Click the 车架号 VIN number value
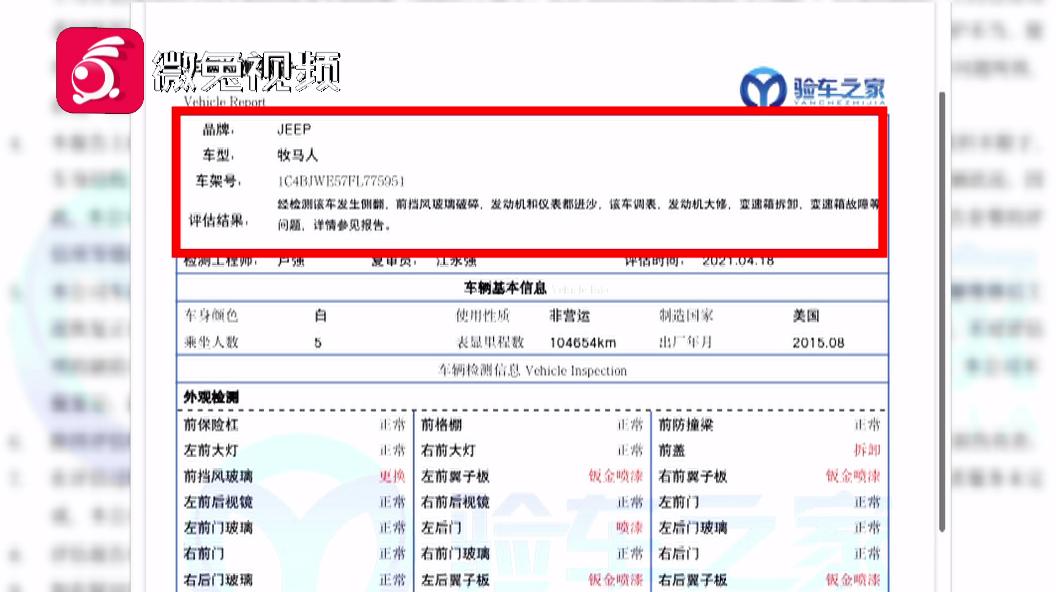1056x592 pixels. 341,181
